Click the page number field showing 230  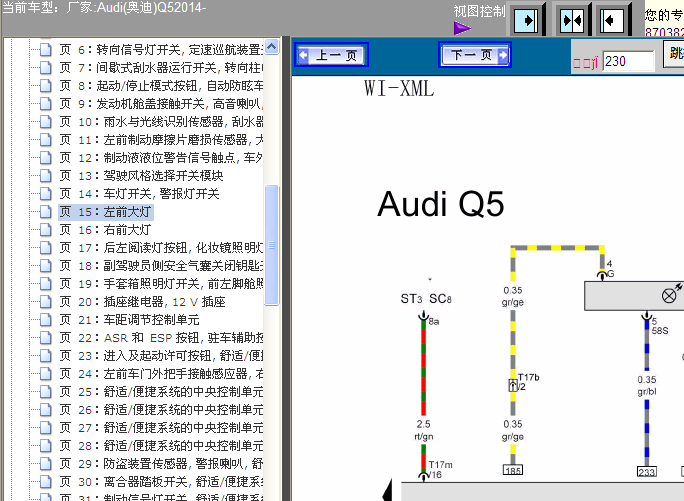point(628,62)
